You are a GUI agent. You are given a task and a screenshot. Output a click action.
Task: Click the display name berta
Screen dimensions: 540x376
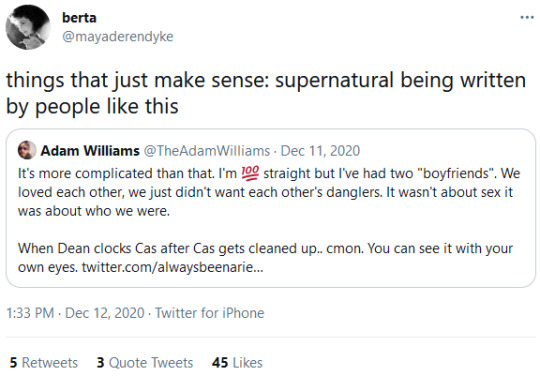(79, 18)
